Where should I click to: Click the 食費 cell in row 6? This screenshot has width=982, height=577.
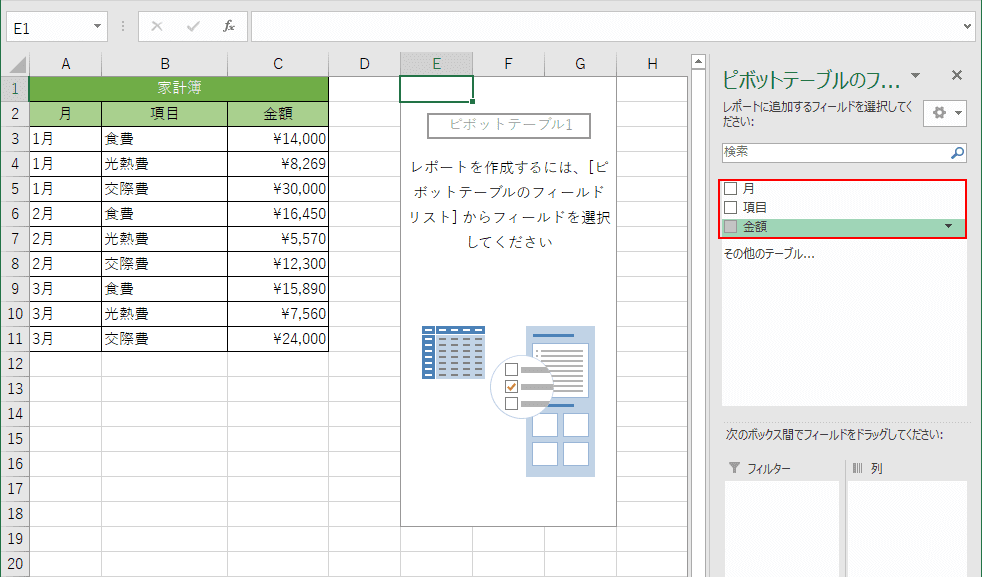[165, 214]
